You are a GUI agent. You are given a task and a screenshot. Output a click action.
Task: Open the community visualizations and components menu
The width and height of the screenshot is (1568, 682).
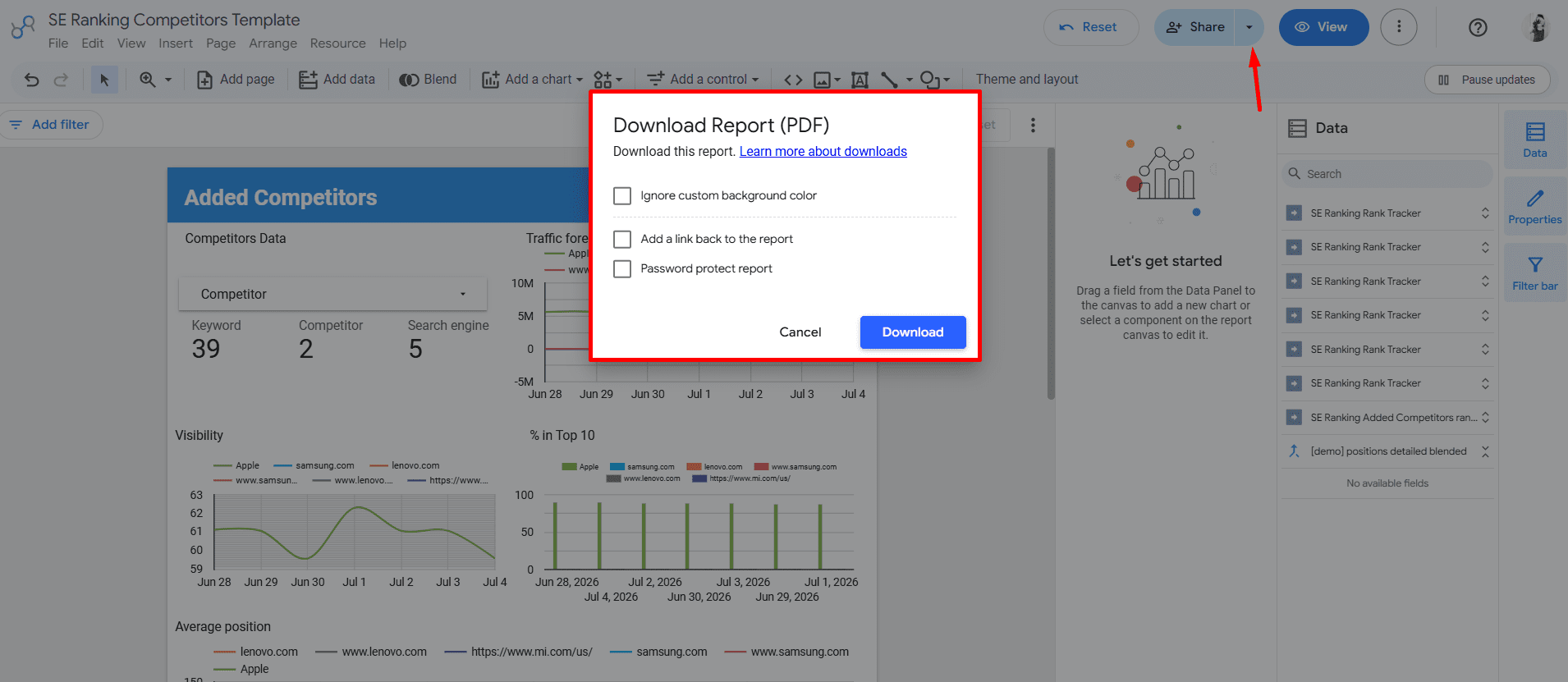pos(608,80)
